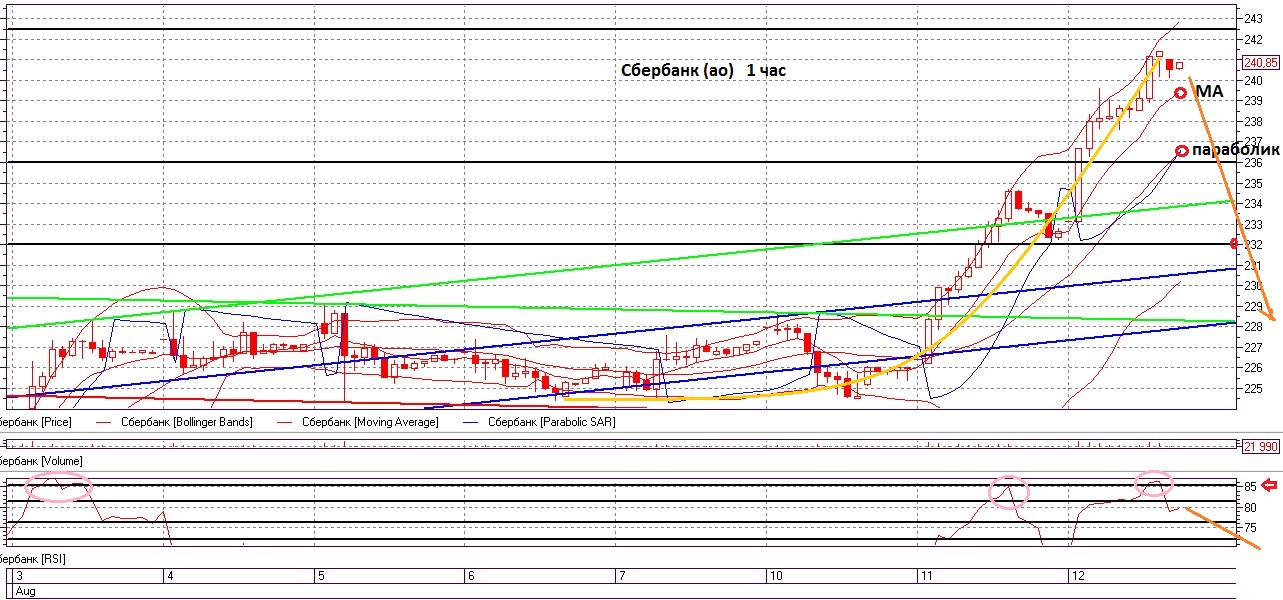Click date 12 on the time axis
Viewport: 1283px width, 600px height.
click(1077, 577)
